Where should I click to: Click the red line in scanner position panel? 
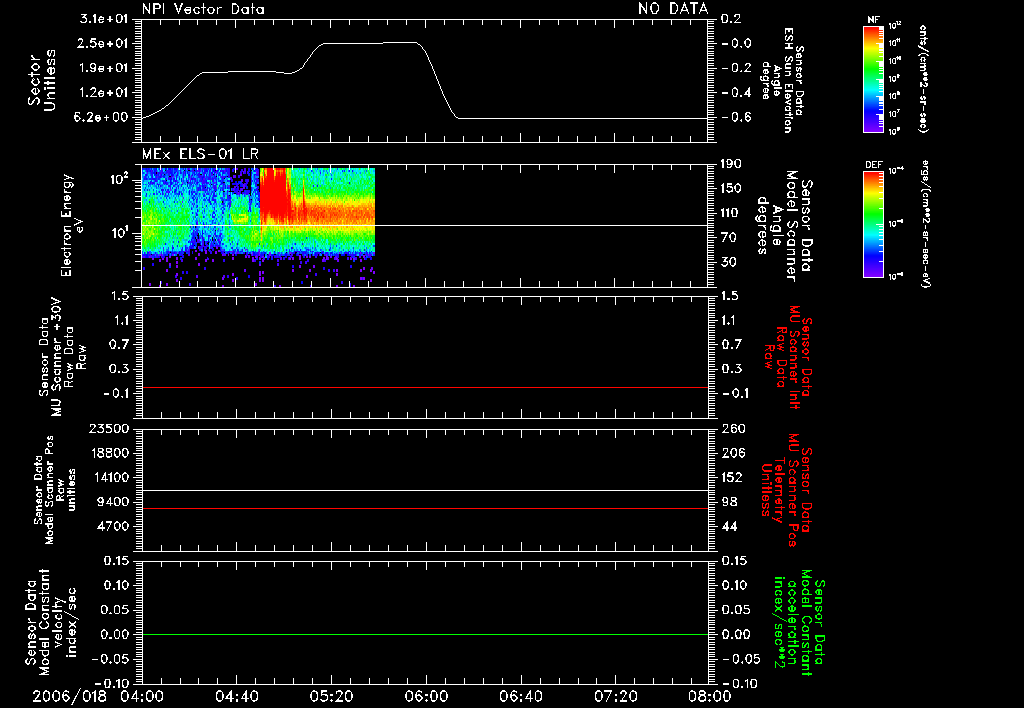424,509
